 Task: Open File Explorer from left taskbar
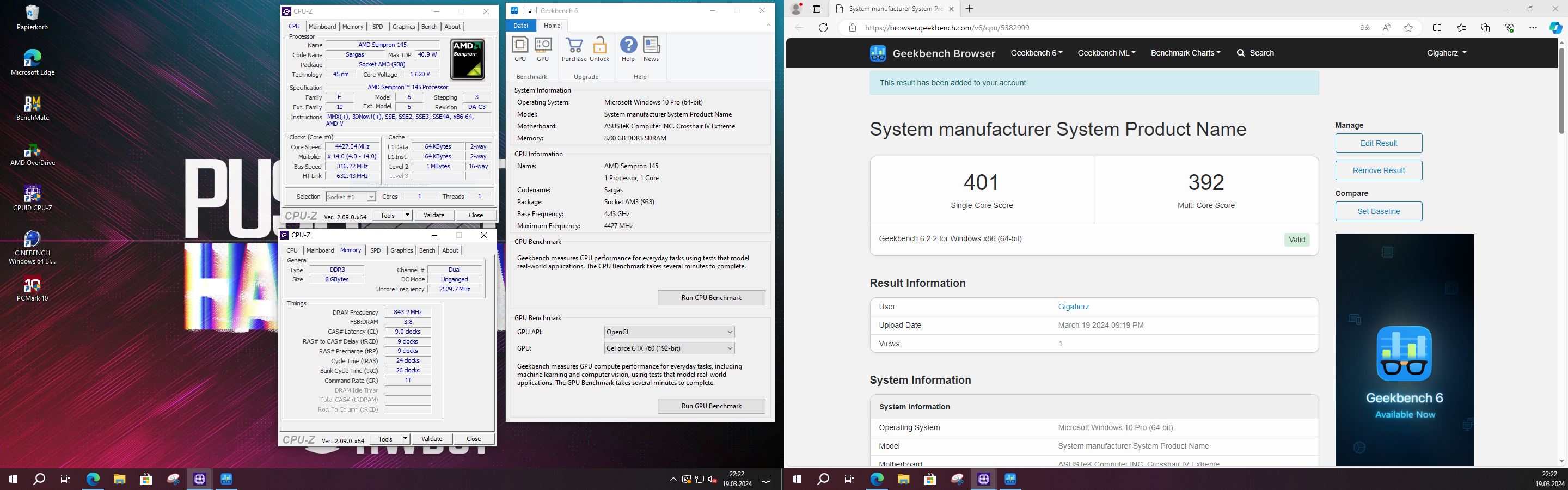point(119,479)
